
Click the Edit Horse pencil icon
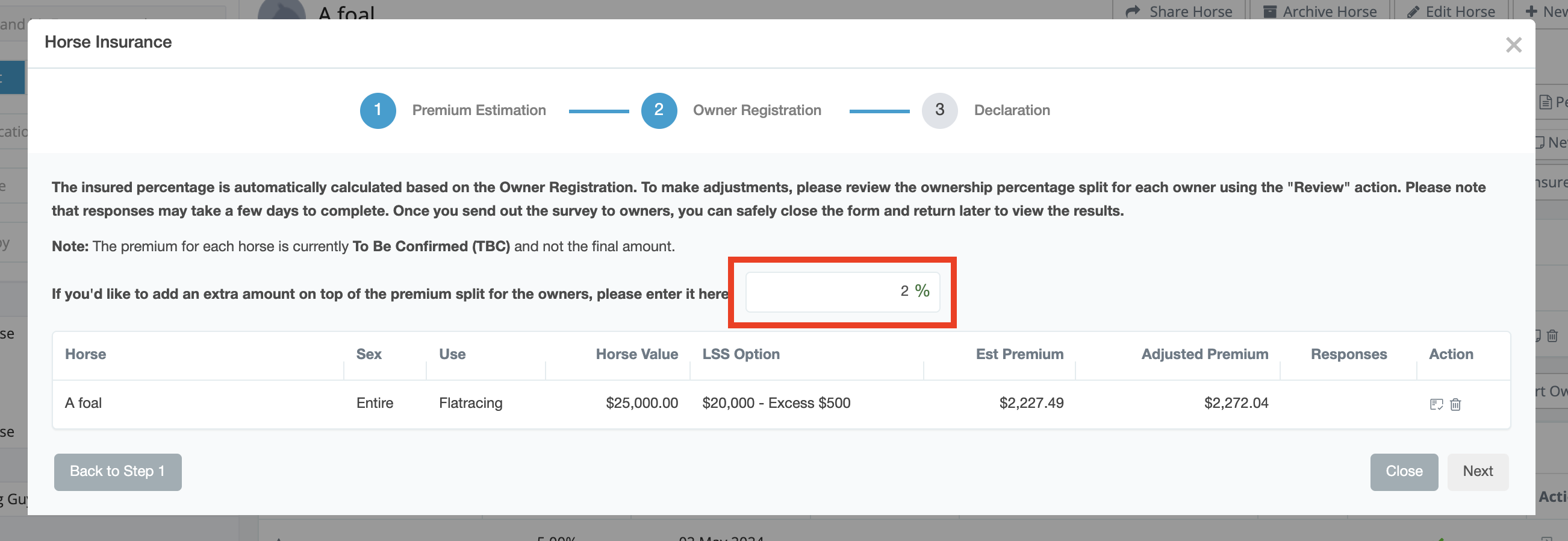tap(1413, 11)
